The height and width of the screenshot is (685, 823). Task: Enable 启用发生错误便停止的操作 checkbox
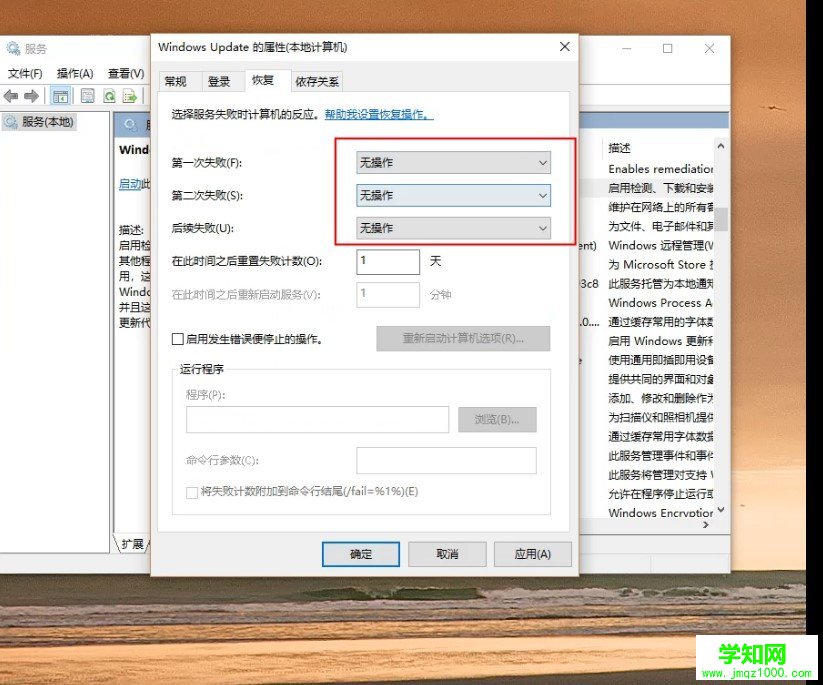tap(177, 339)
